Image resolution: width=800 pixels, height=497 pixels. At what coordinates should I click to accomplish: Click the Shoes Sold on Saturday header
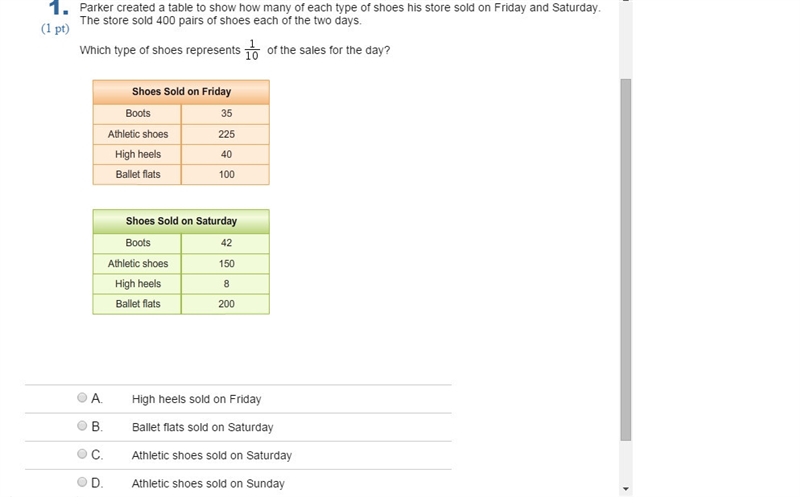click(181, 221)
